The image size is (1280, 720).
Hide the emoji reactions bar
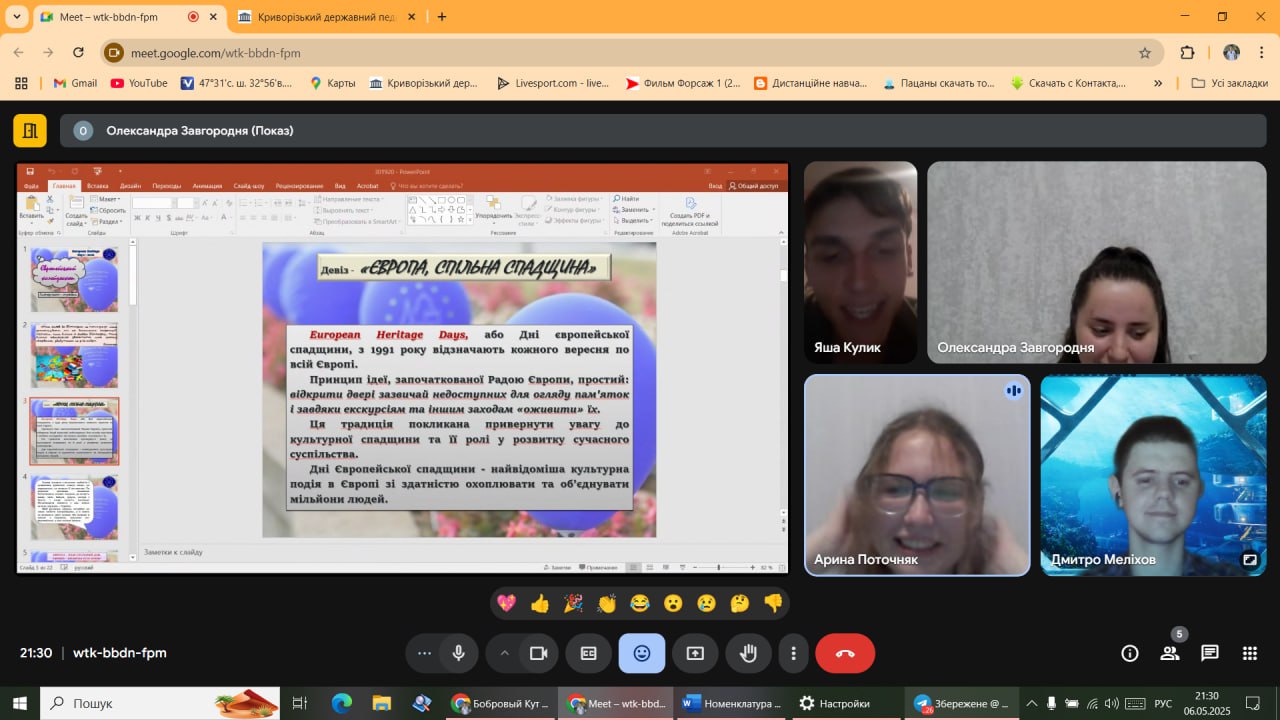point(642,653)
